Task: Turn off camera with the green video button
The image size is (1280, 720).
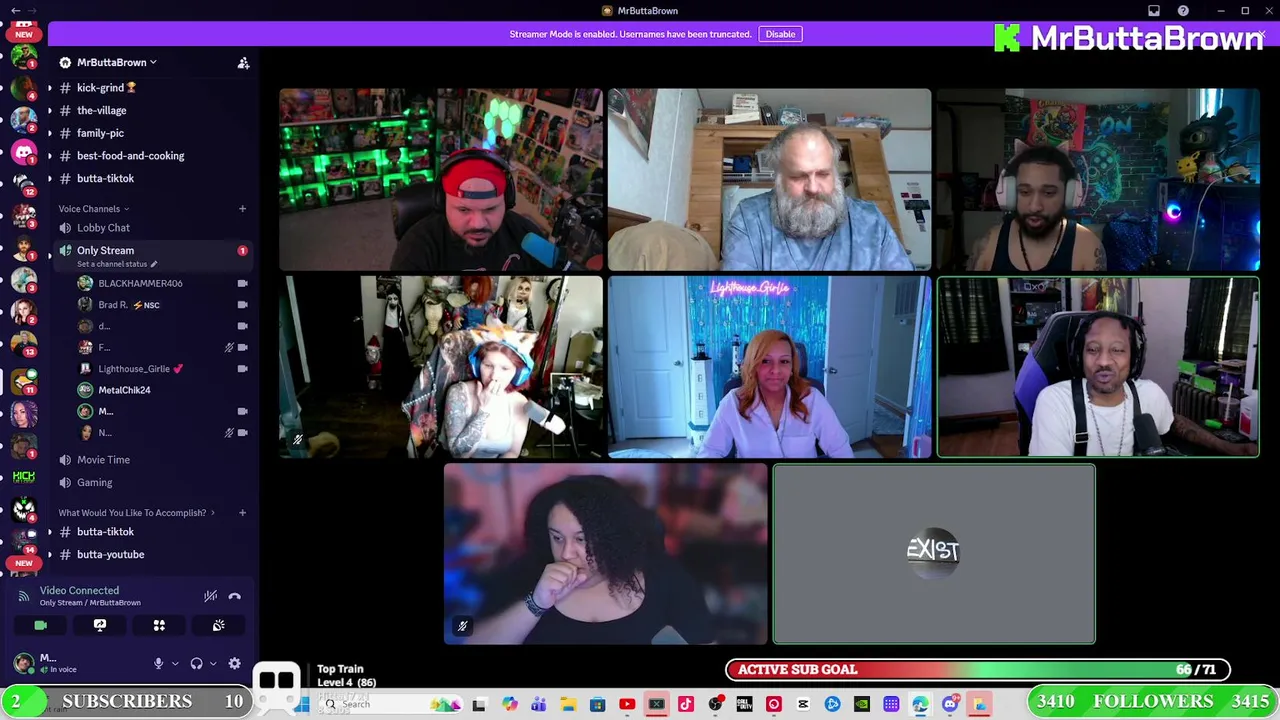Action: click(40, 625)
